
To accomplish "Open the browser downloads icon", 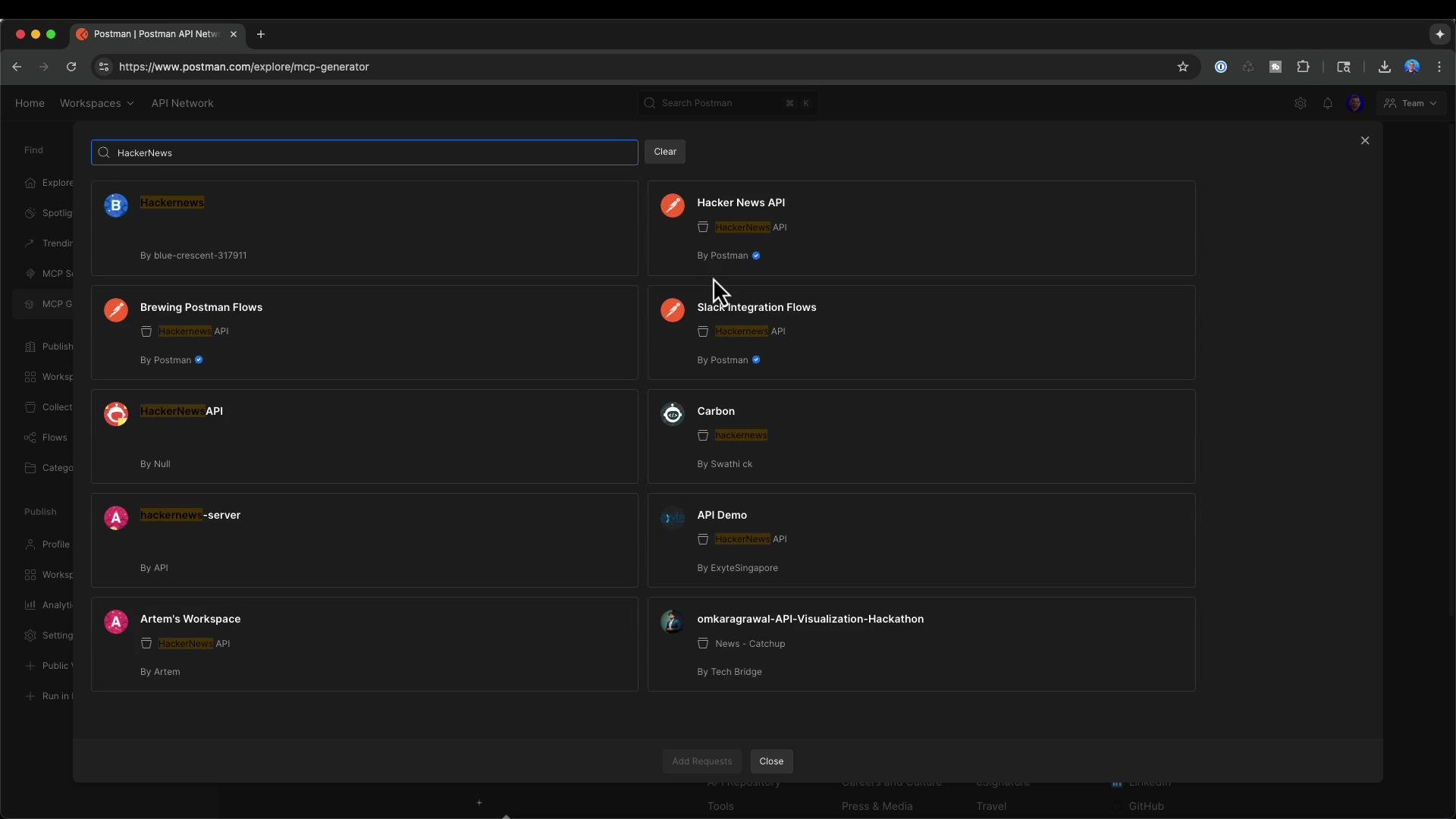I will pos(1385,67).
